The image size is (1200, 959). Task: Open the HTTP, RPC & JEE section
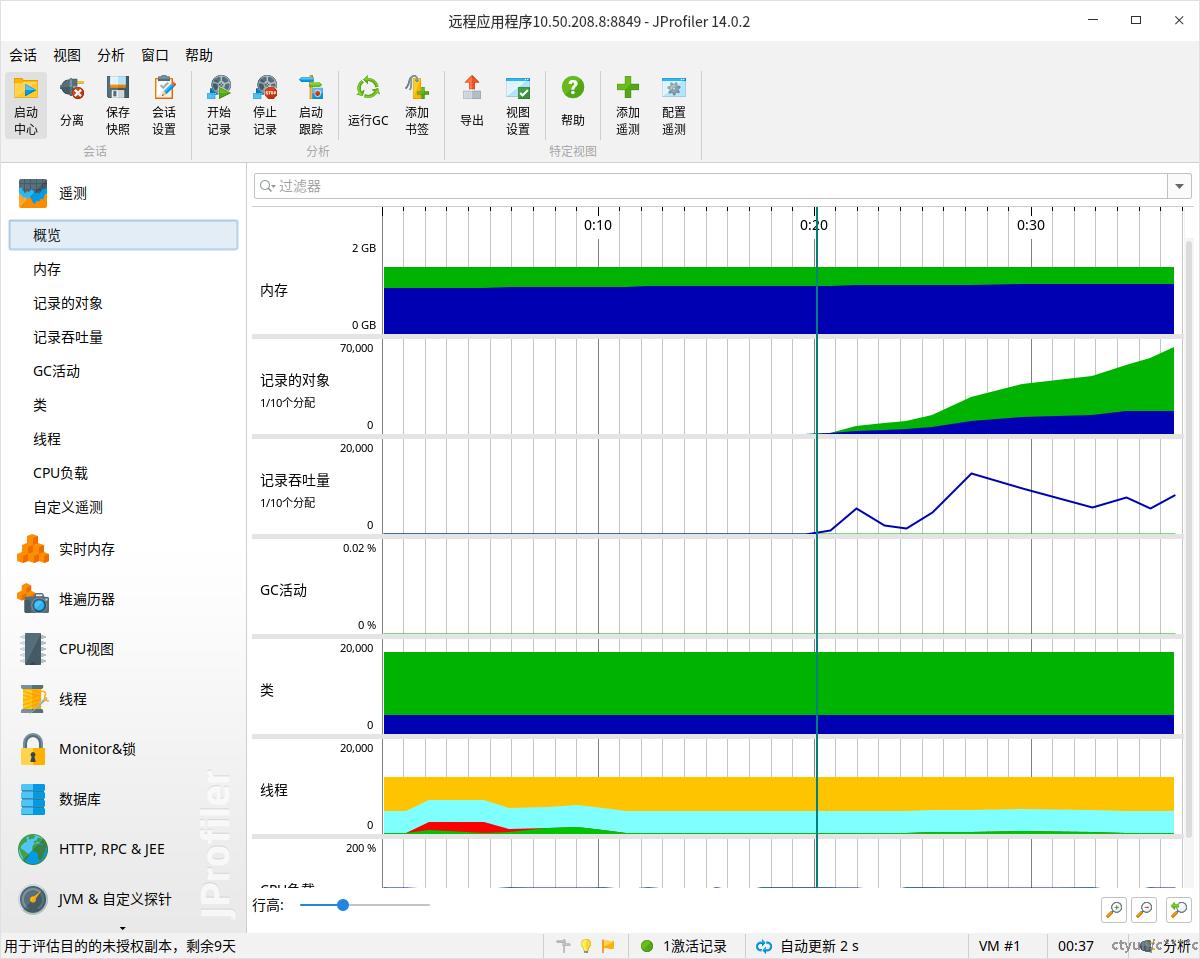(x=123, y=849)
